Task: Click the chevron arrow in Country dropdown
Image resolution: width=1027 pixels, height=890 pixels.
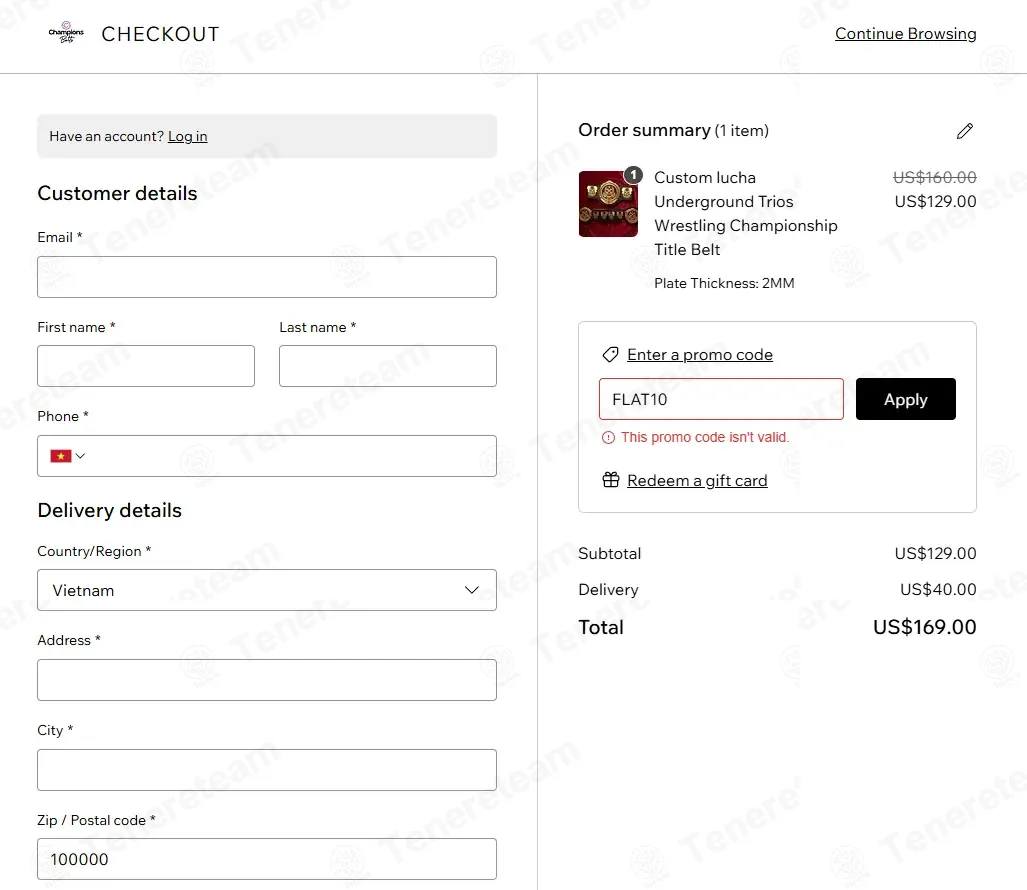Action: point(472,590)
